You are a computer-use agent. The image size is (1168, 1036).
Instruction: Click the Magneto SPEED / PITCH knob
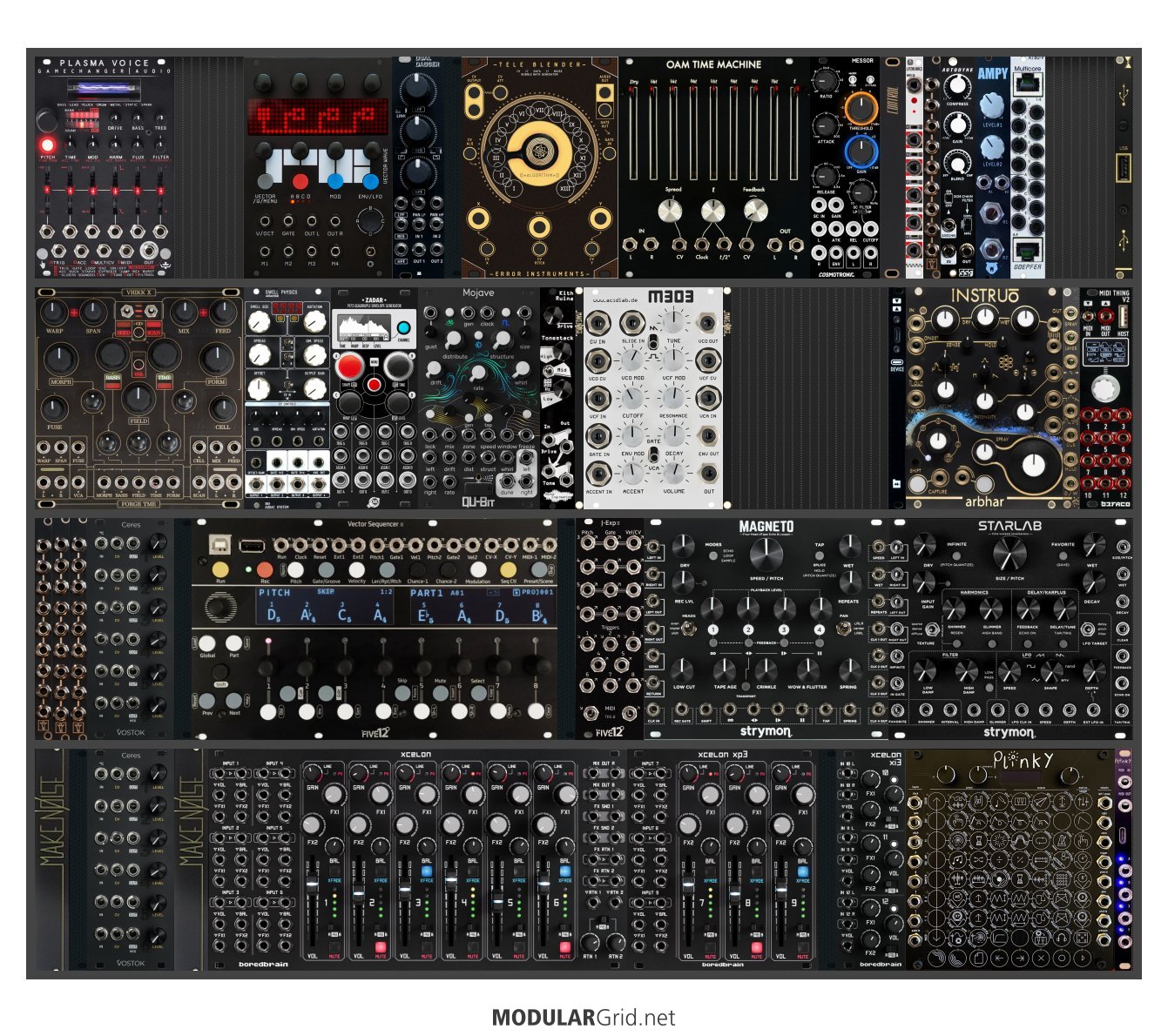point(766,555)
